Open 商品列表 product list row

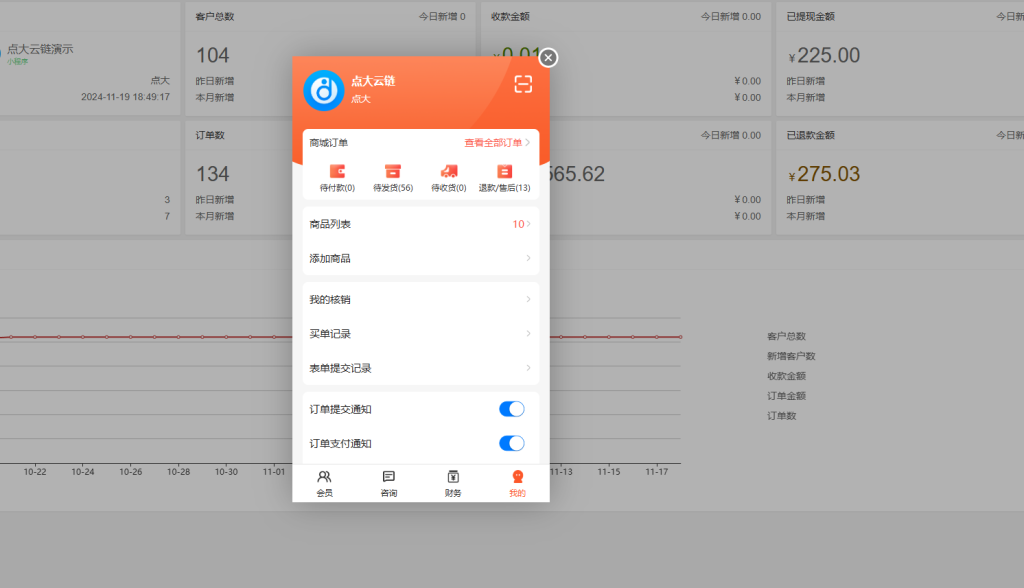point(421,224)
